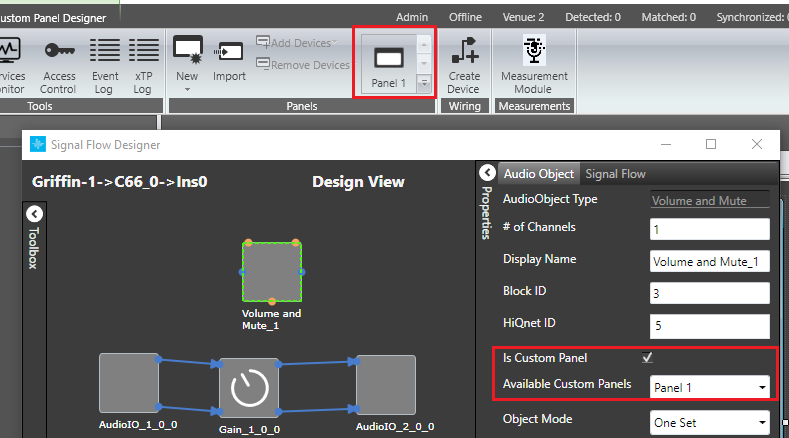Collapse the Toolbox panel with its arrow

34,214
